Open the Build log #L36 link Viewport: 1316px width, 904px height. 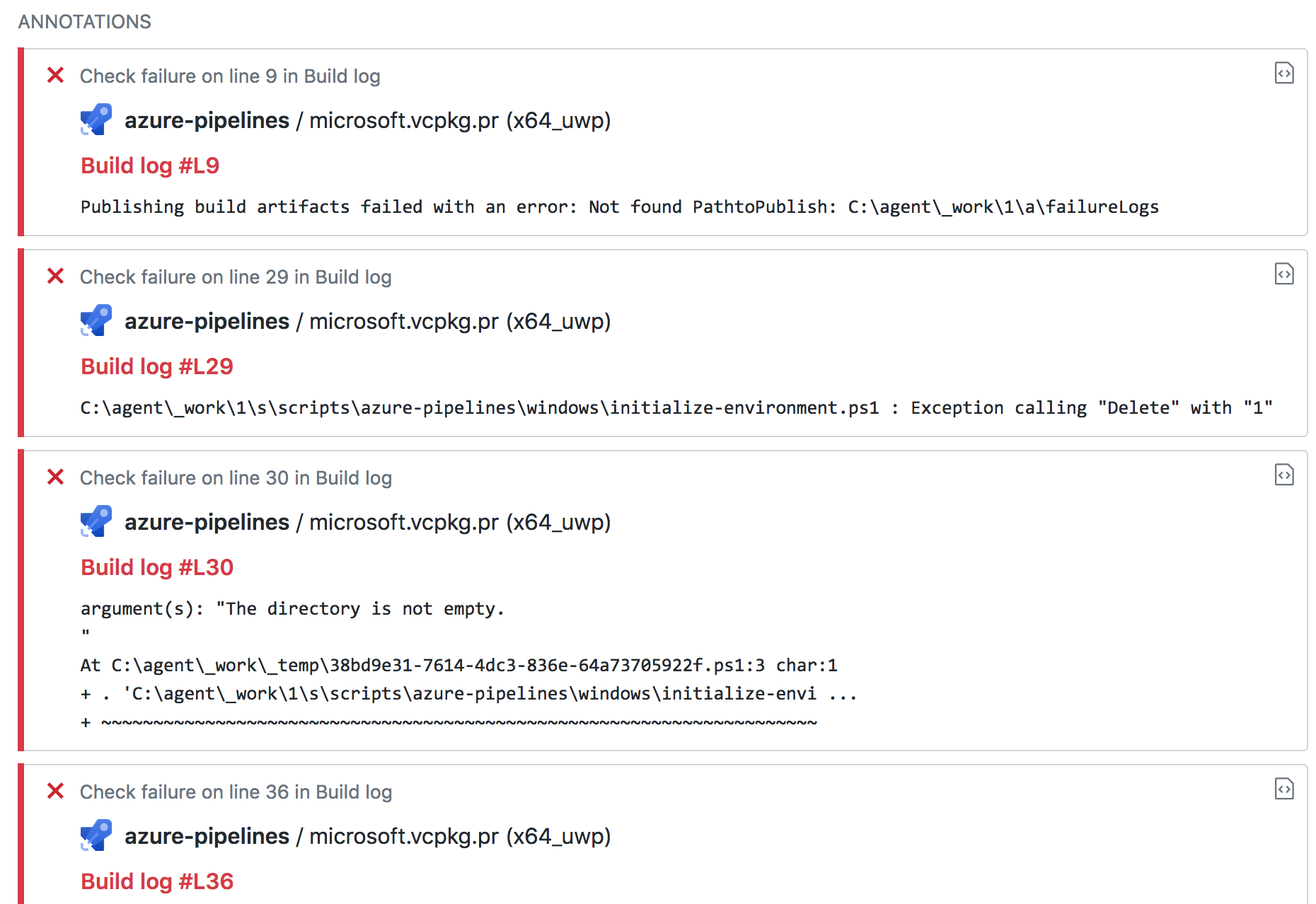pyautogui.click(x=157, y=881)
